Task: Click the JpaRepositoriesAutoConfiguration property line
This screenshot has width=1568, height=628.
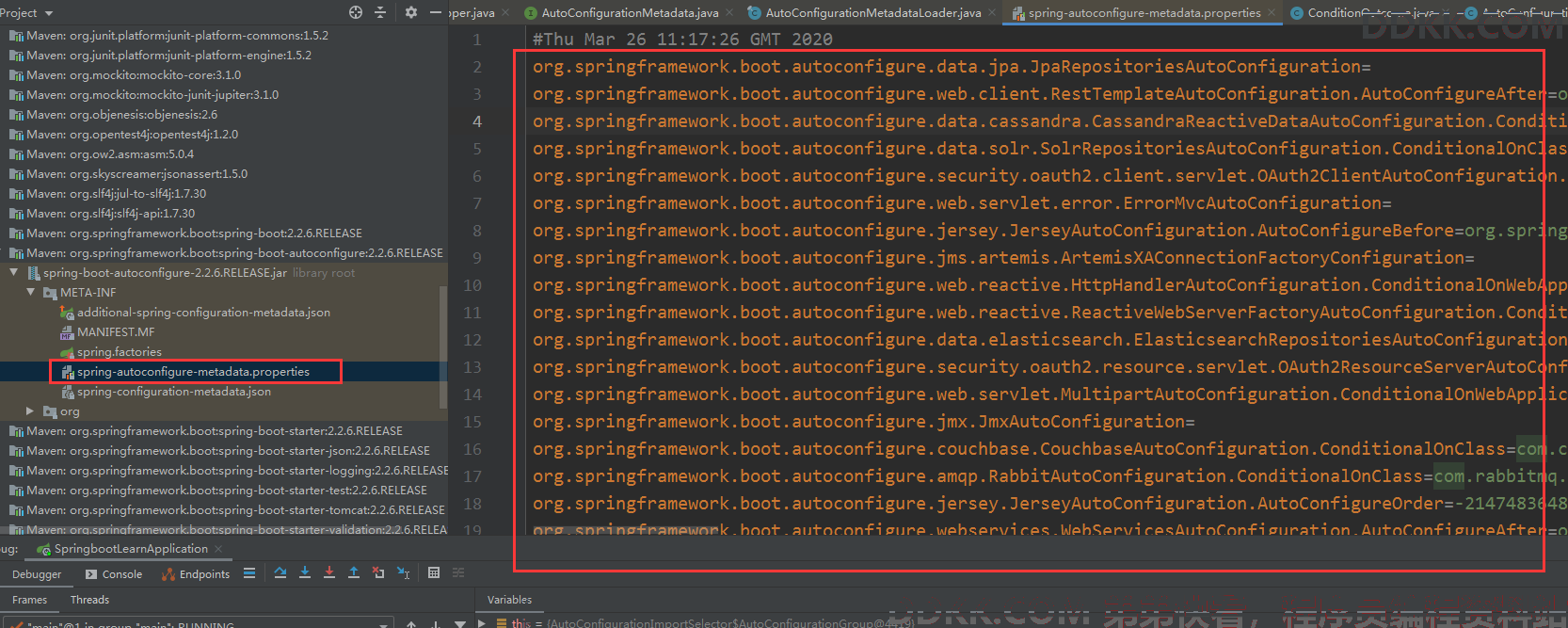Action: coord(952,67)
